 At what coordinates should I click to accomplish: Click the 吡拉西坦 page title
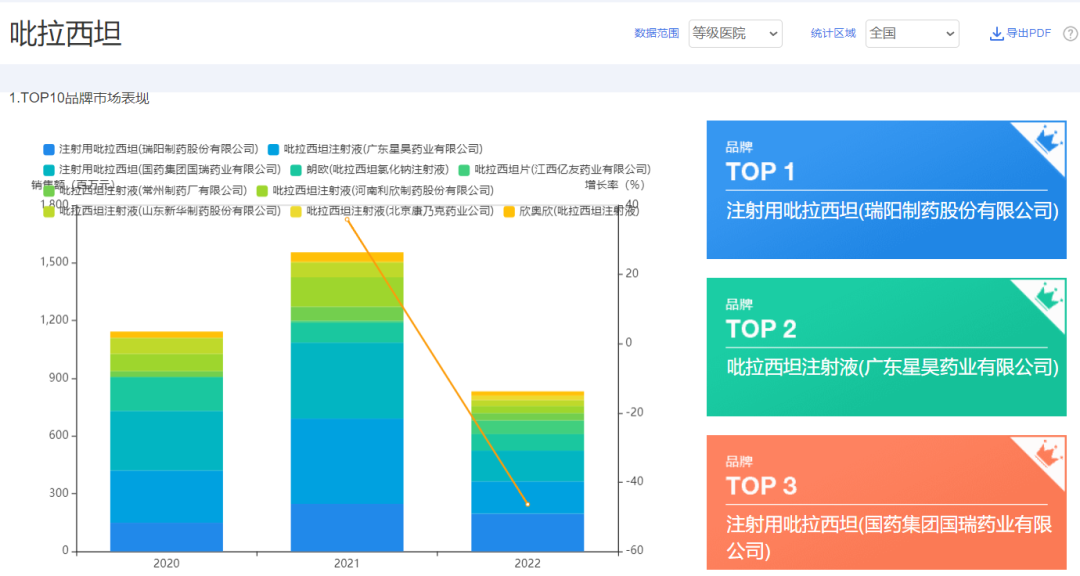65,33
